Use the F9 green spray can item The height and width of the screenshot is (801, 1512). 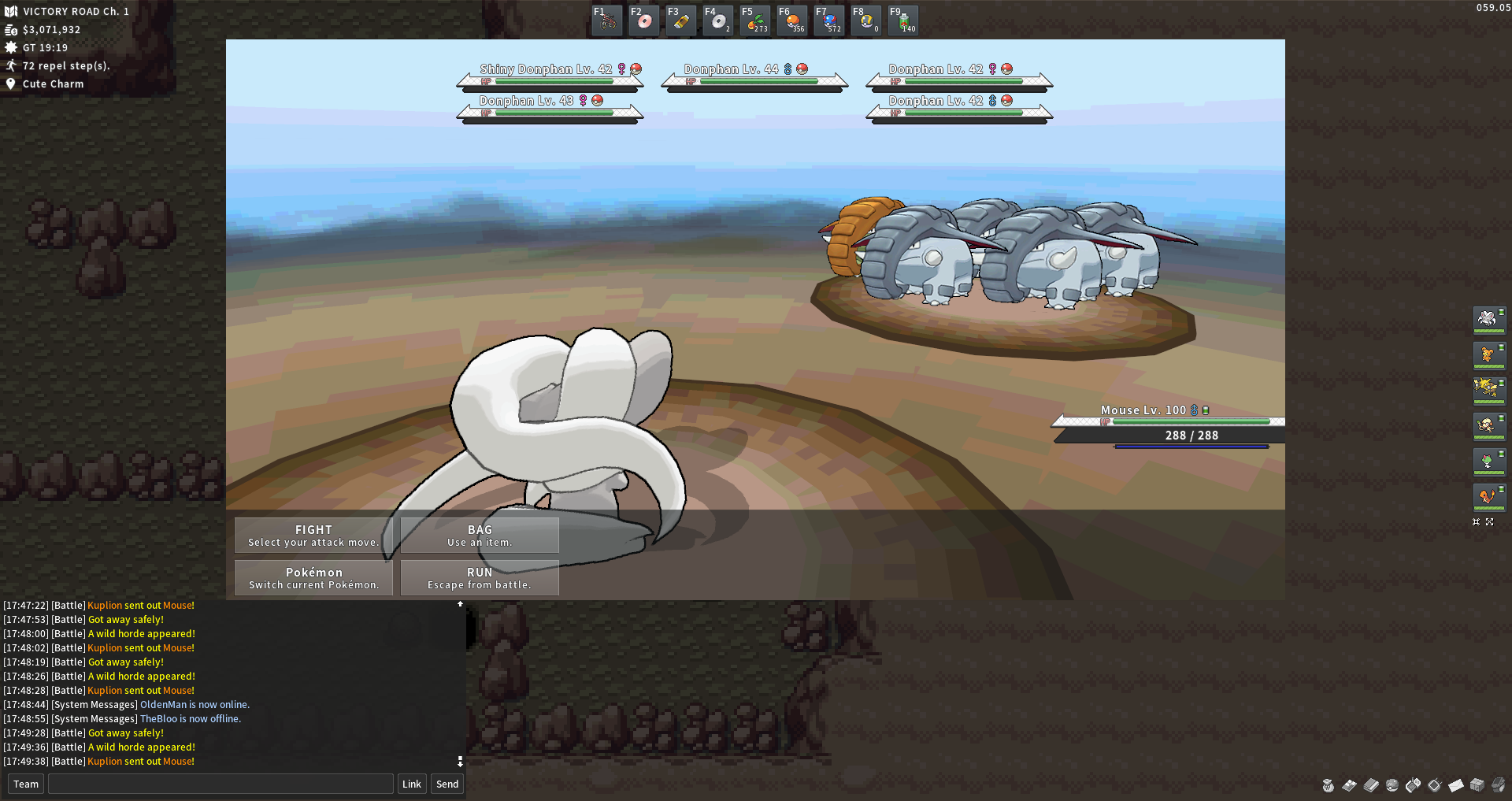(903, 20)
